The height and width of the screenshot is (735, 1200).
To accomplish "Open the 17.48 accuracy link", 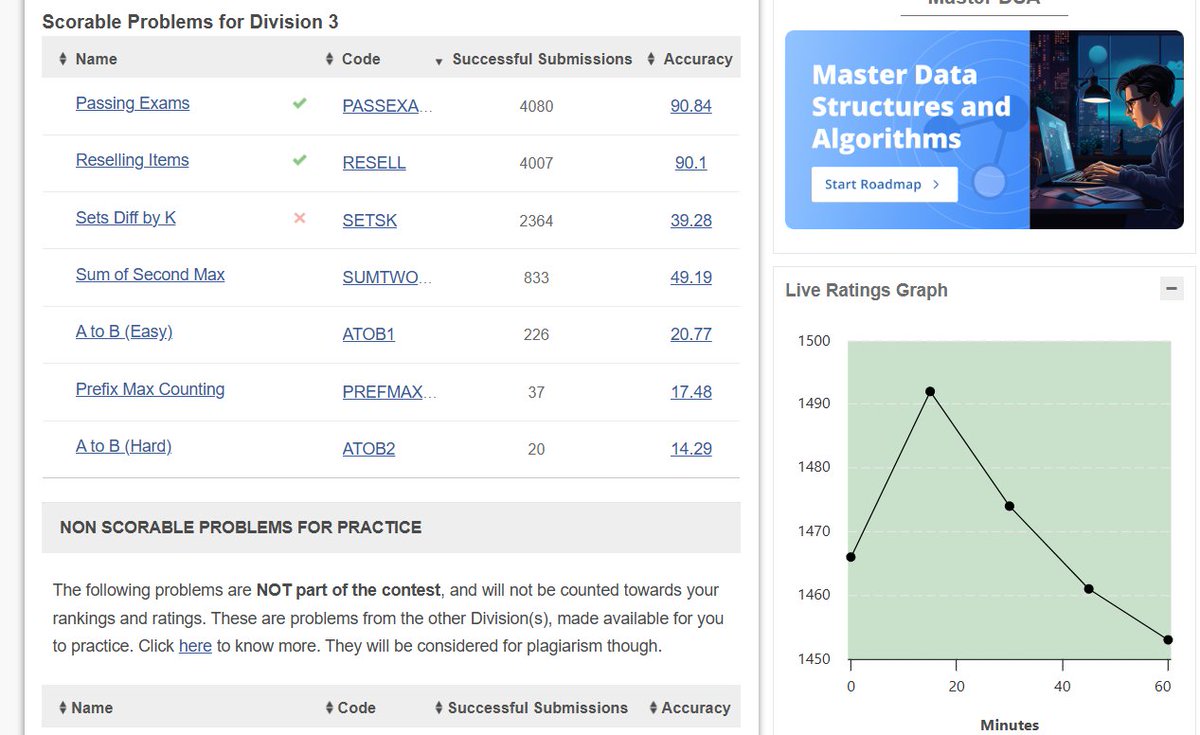I will (691, 392).
